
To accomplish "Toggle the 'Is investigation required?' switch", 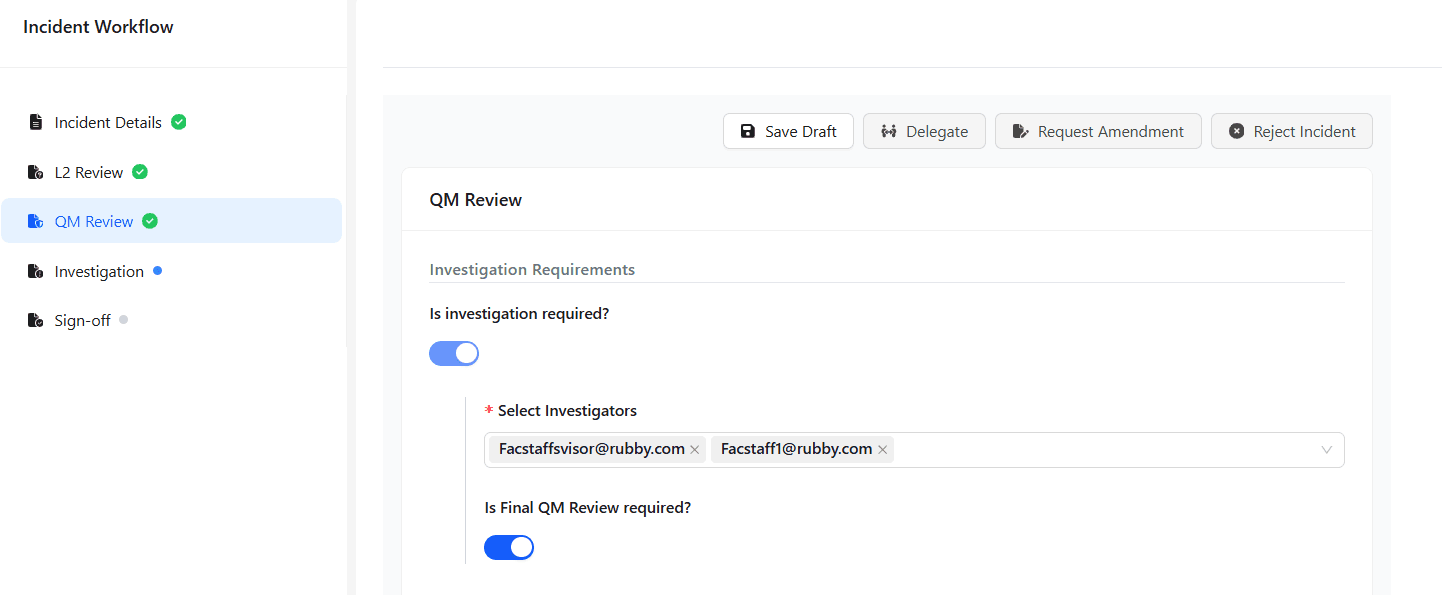I will point(454,353).
